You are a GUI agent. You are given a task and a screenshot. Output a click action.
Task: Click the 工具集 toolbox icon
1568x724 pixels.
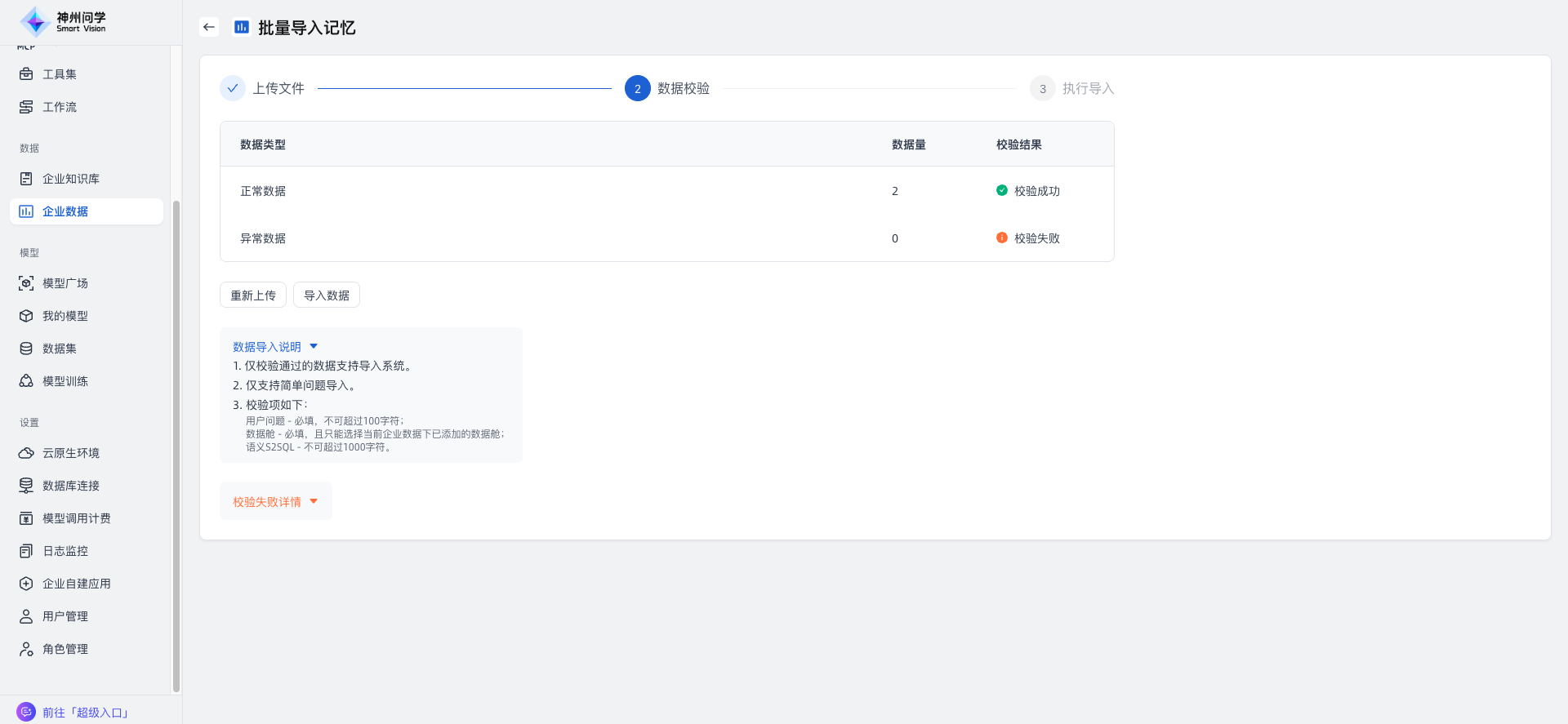coord(26,74)
